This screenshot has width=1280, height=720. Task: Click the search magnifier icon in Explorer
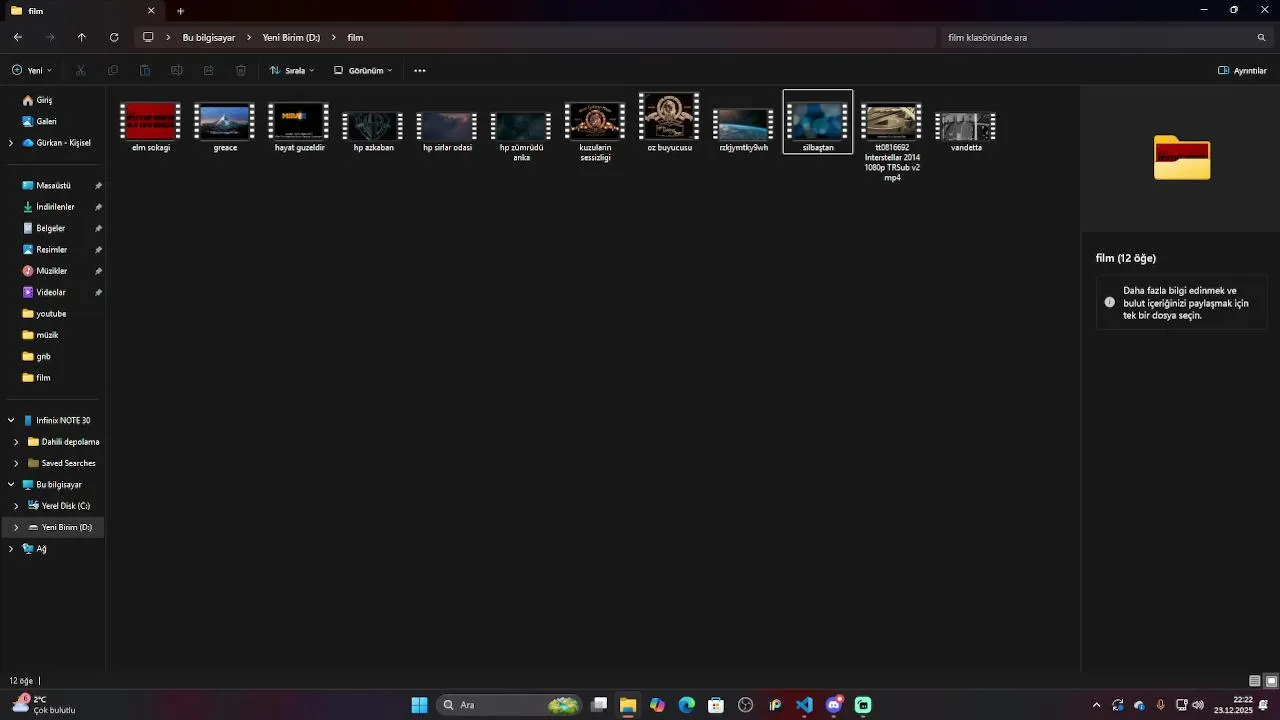click(1261, 37)
